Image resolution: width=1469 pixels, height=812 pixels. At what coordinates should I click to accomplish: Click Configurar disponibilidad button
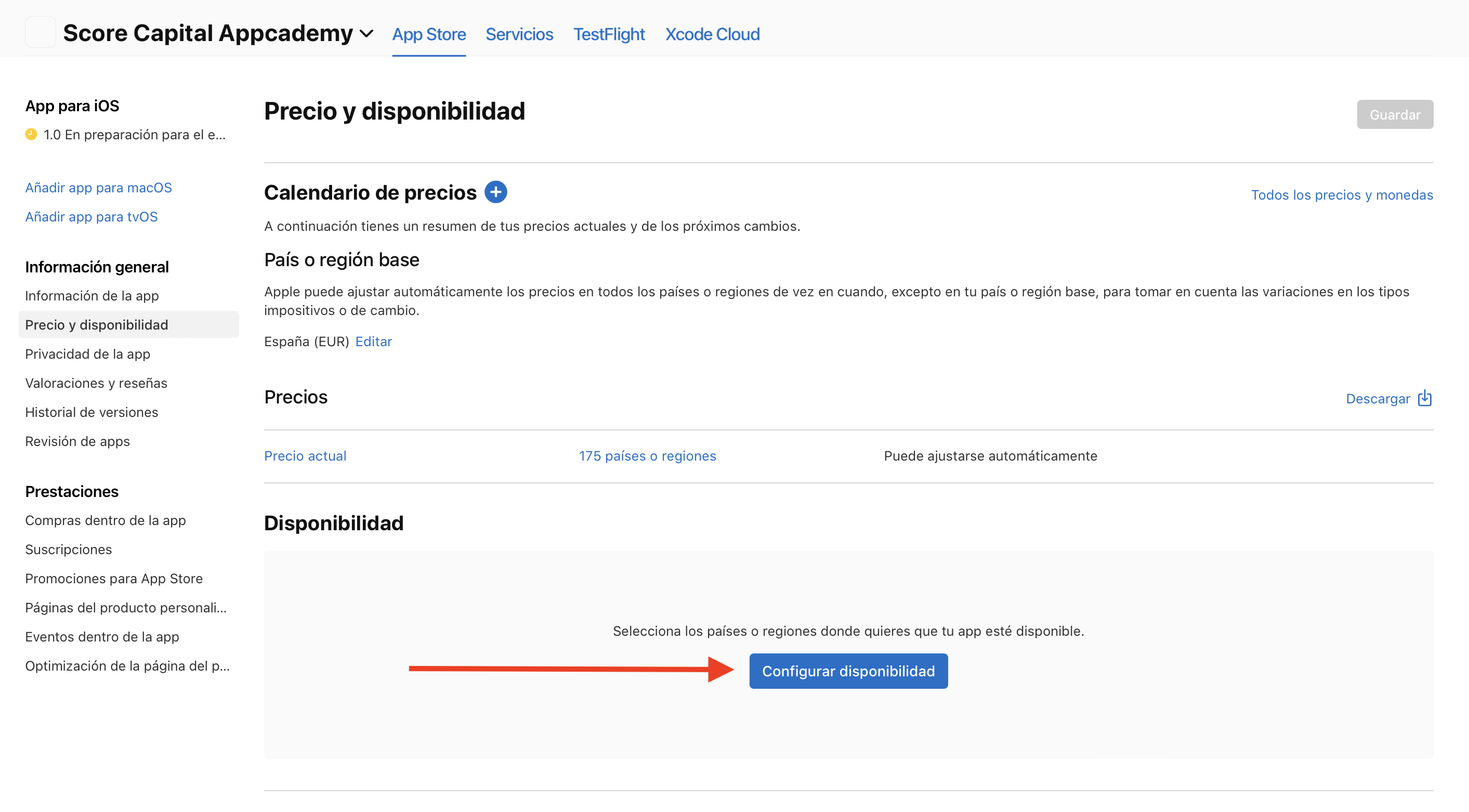coord(848,671)
